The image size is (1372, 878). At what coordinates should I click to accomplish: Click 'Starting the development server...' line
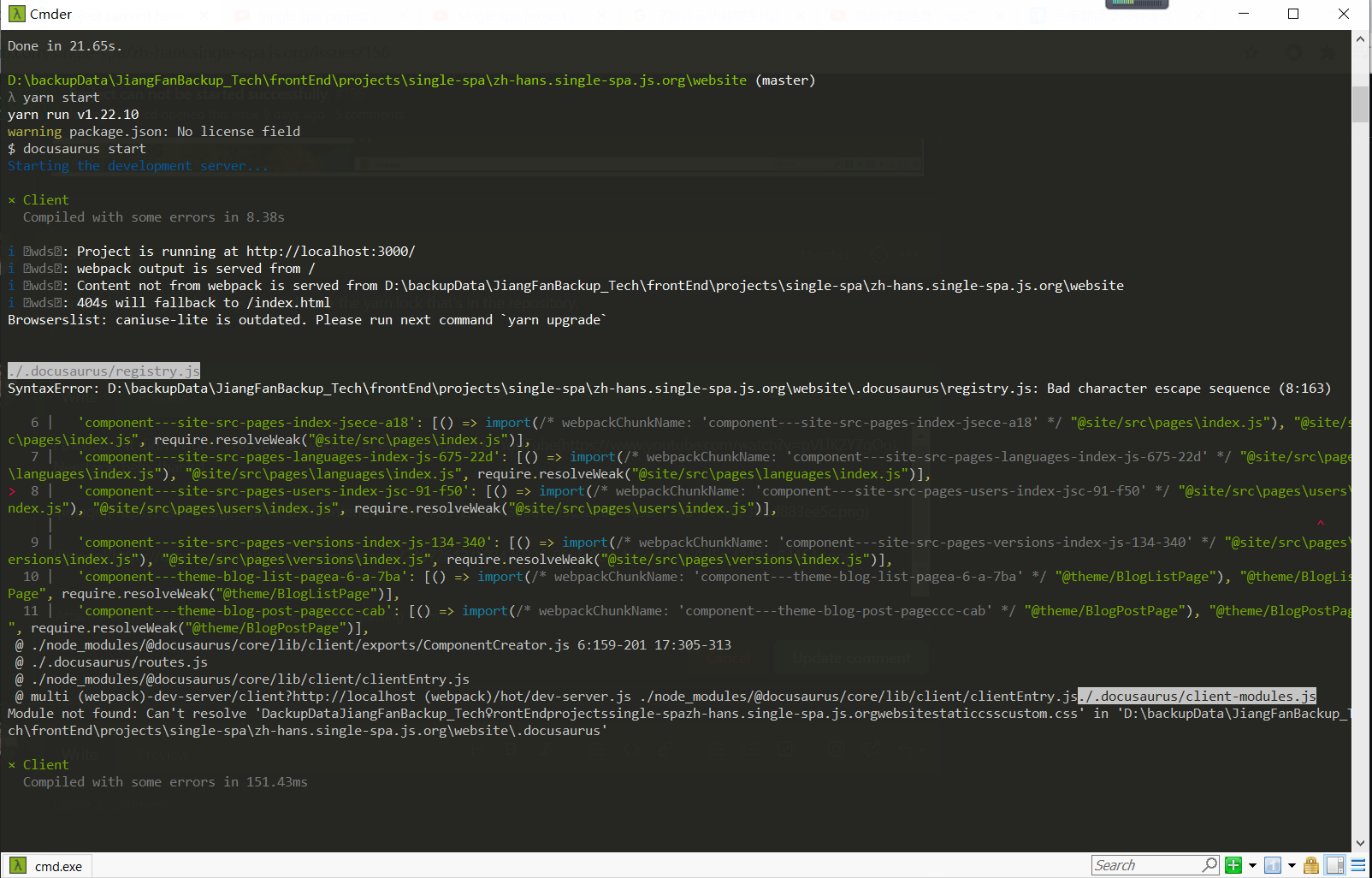tap(138, 165)
